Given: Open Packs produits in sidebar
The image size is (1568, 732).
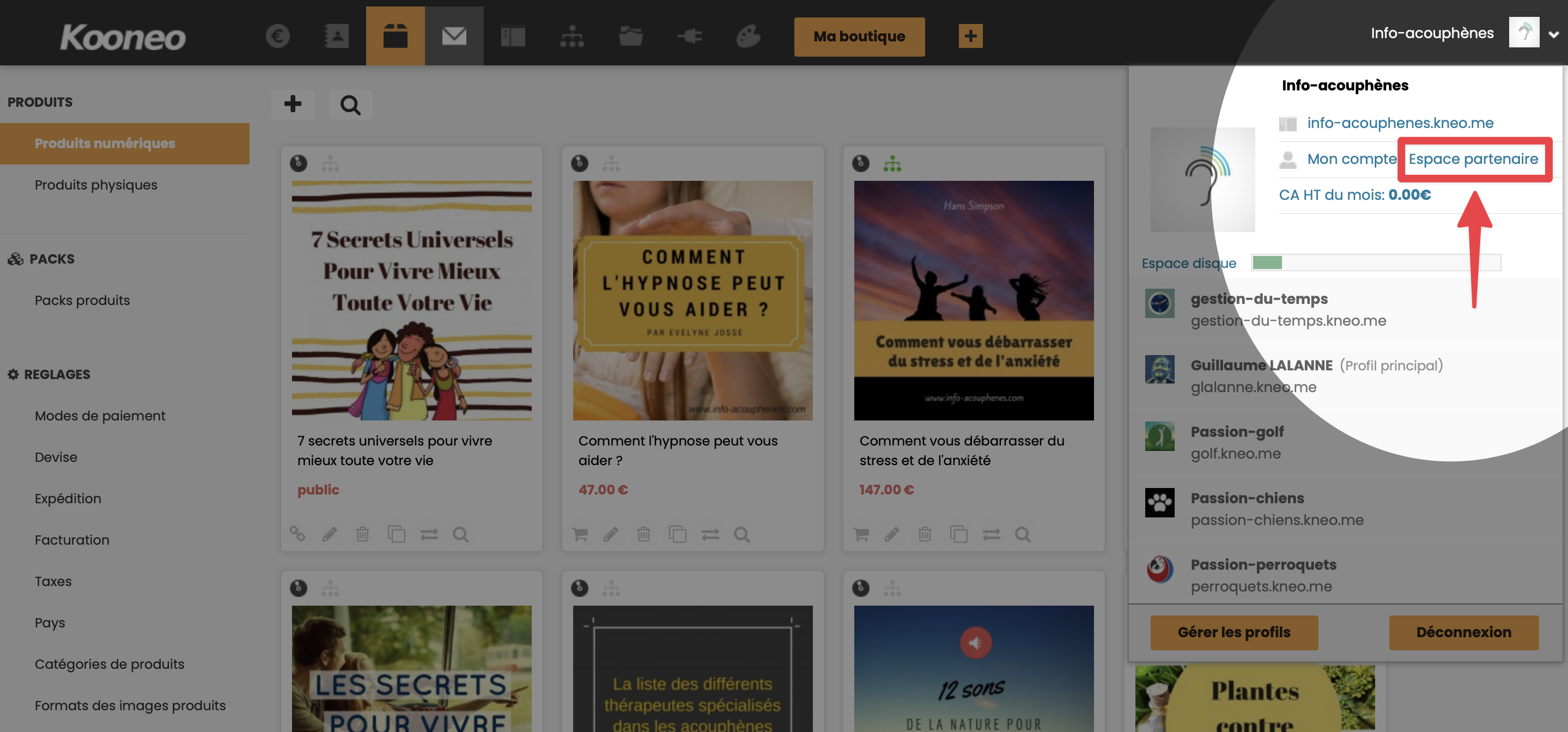Looking at the screenshot, I should pos(82,301).
